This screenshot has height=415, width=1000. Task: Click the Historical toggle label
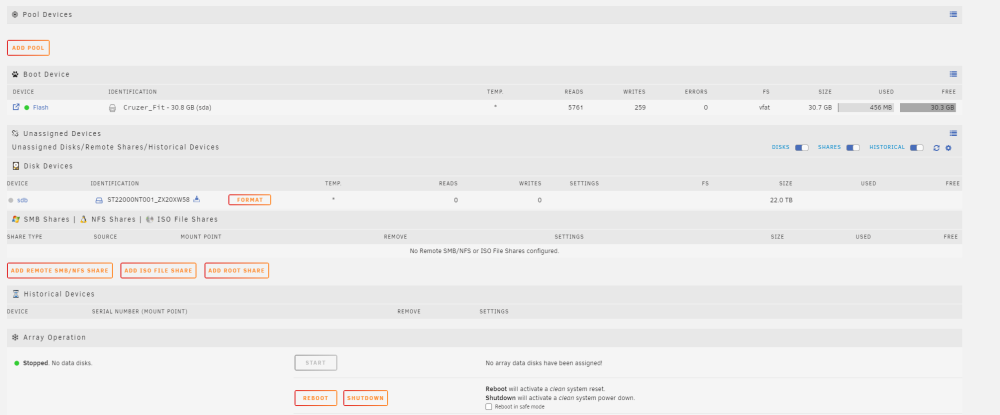click(887, 147)
